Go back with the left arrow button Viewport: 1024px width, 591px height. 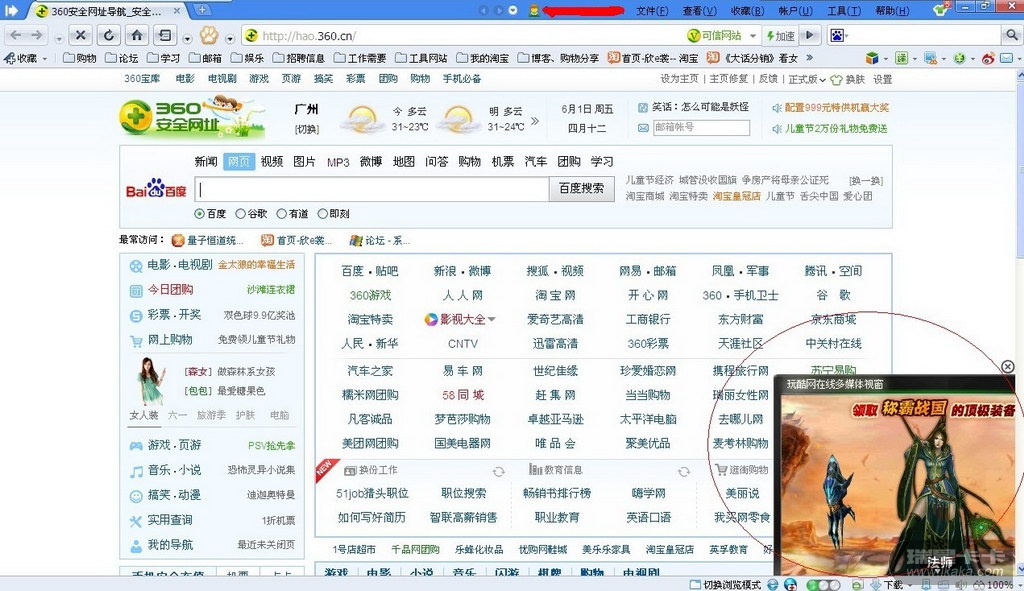(x=16, y=35)
